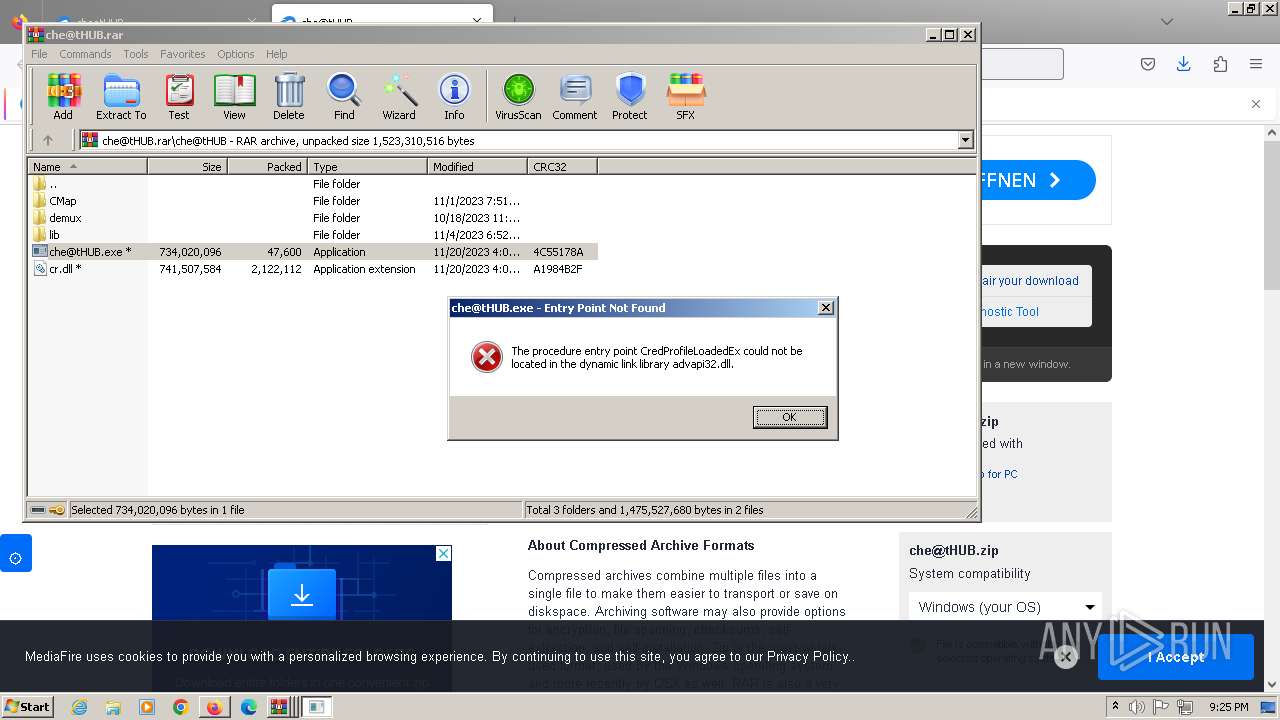Click the Pocket save icon in Firefox

(1148, 64)
